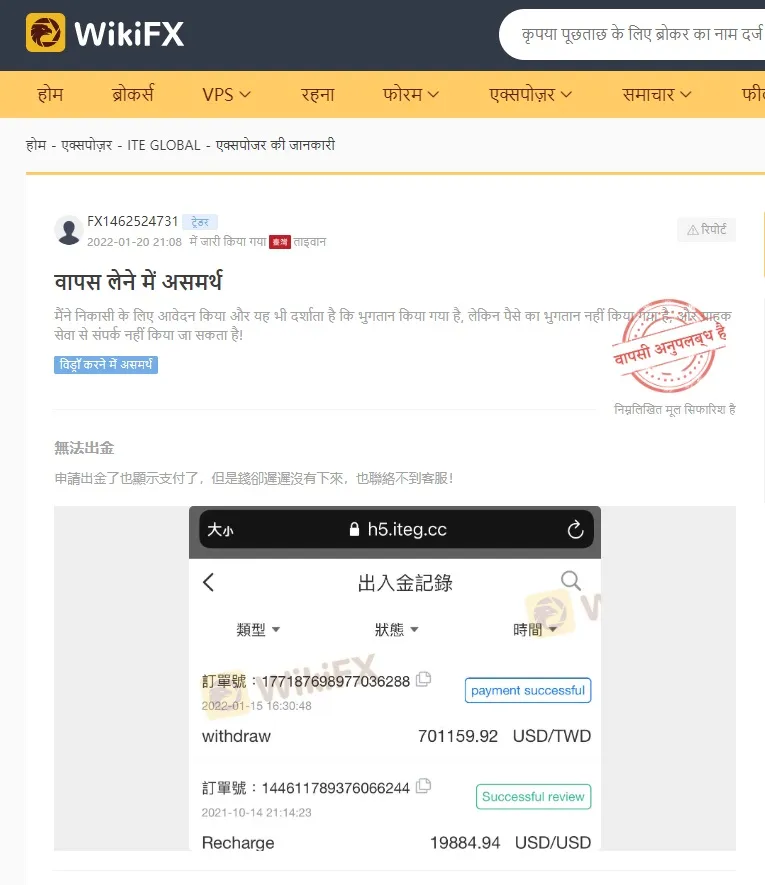Focus the broker name search field
Viewport: 765px width, 885px height.
[x=632, y=34]
